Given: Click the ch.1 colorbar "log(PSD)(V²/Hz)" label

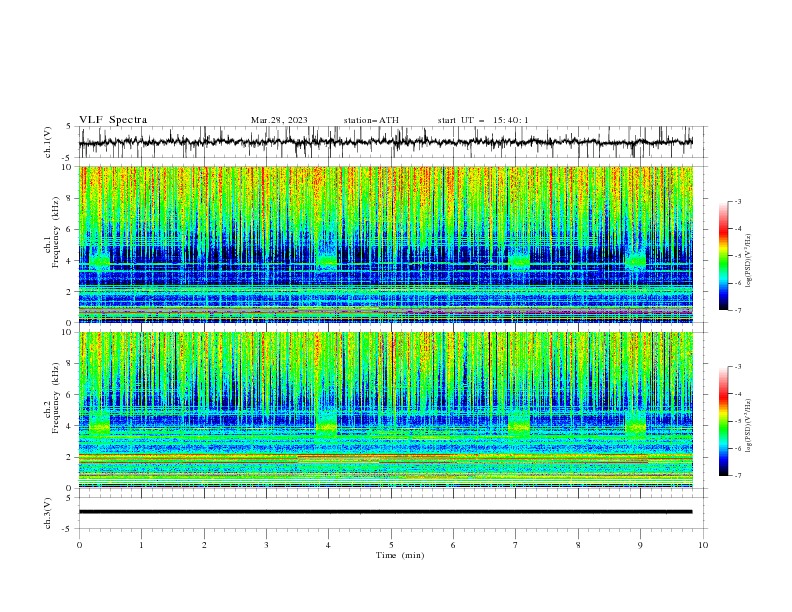Looking at the screenshot, I should point(749,261).
